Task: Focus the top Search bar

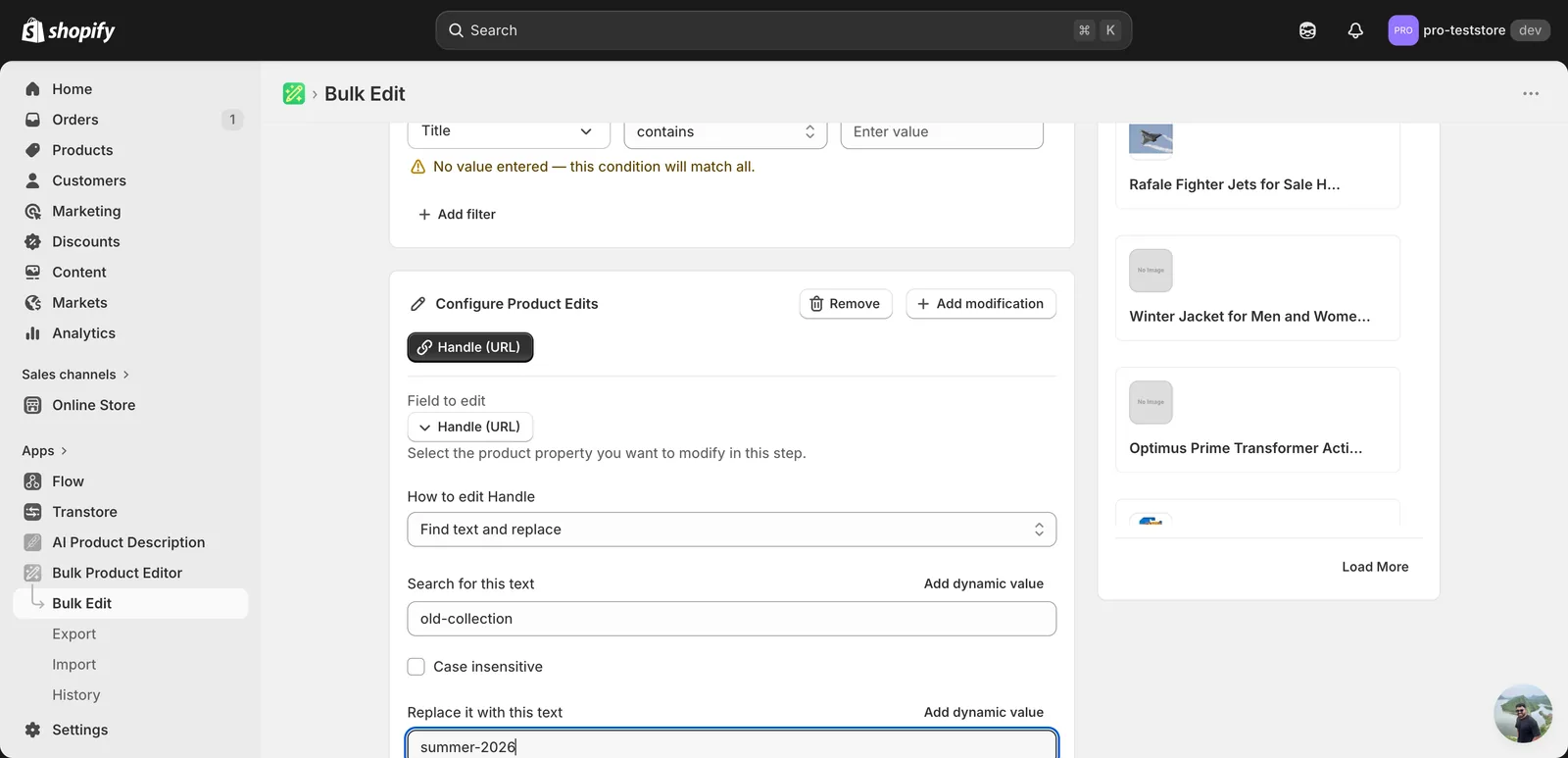Action: click(783, 30)
